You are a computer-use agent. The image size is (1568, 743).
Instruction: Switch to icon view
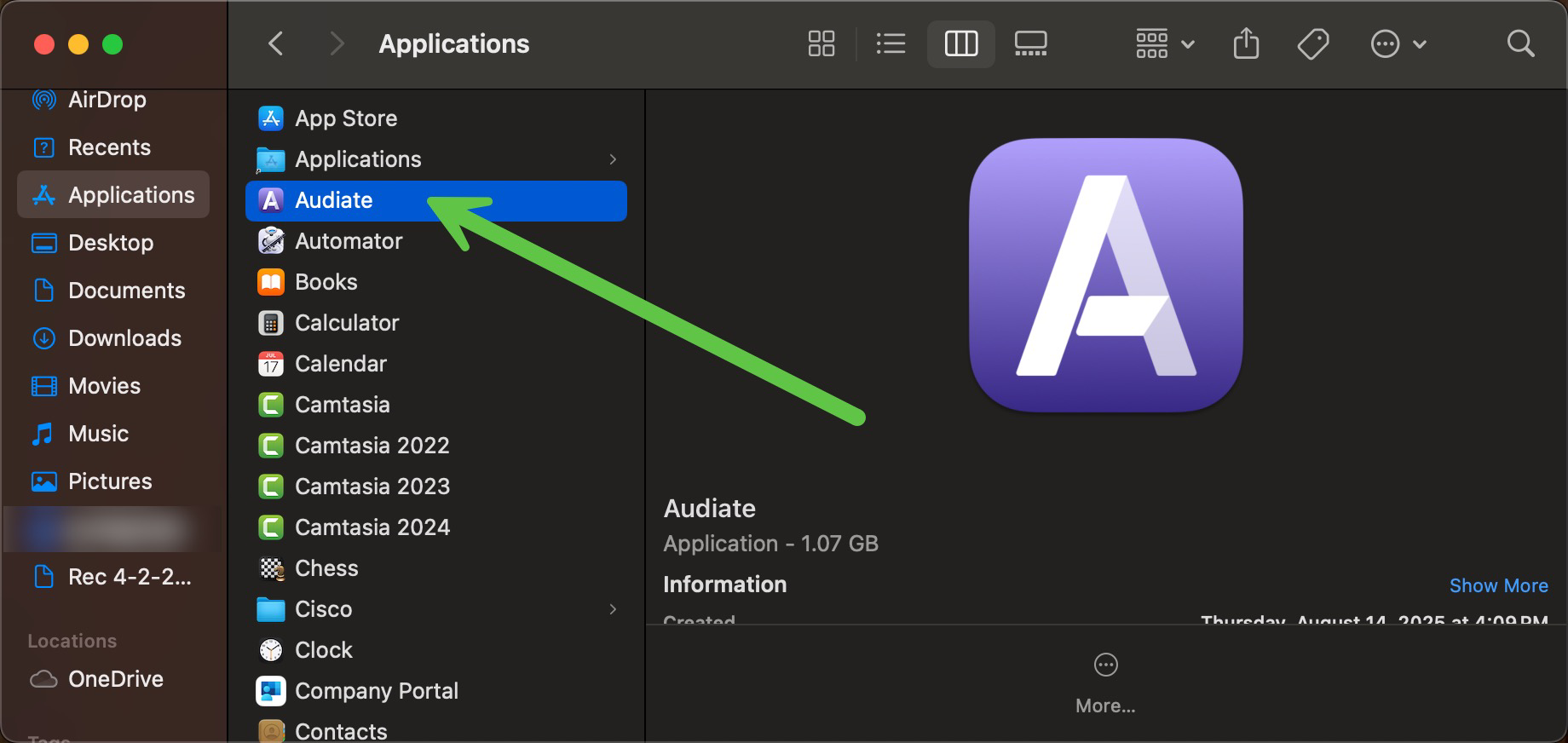point(821,43)
